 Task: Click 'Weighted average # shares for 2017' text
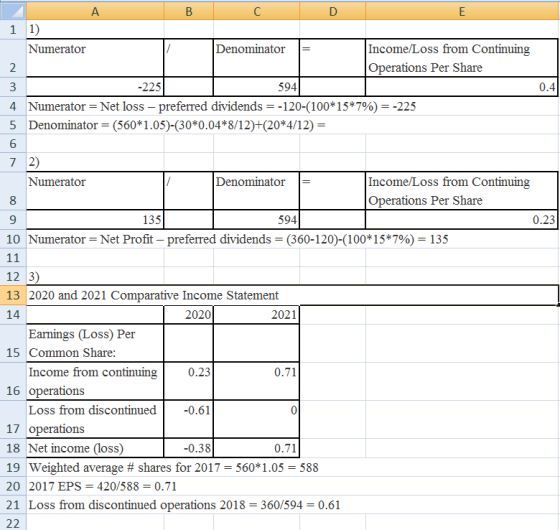[173, 467]
